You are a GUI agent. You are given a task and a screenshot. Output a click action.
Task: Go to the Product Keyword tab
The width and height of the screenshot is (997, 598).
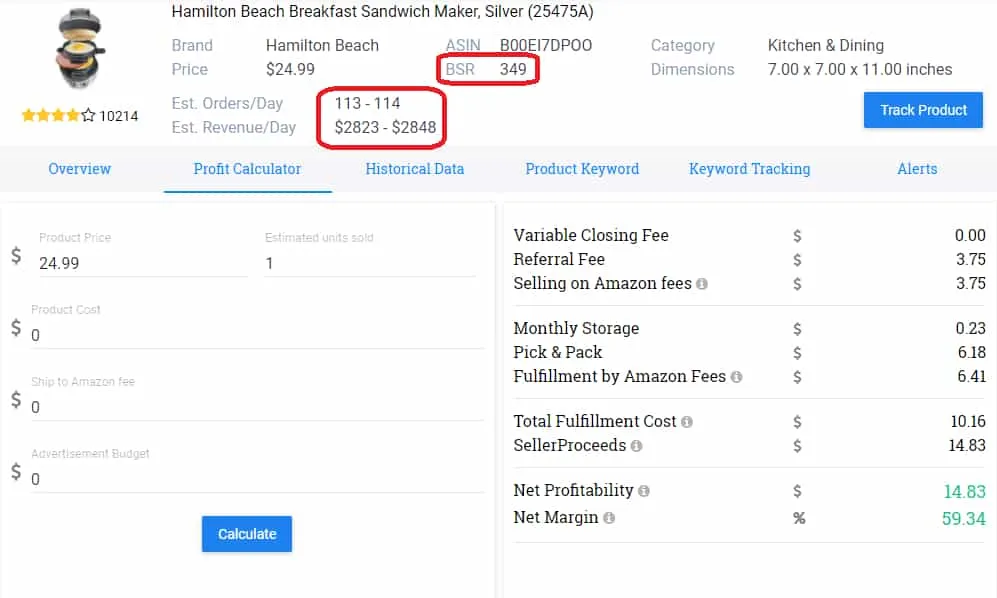point(582,169)
